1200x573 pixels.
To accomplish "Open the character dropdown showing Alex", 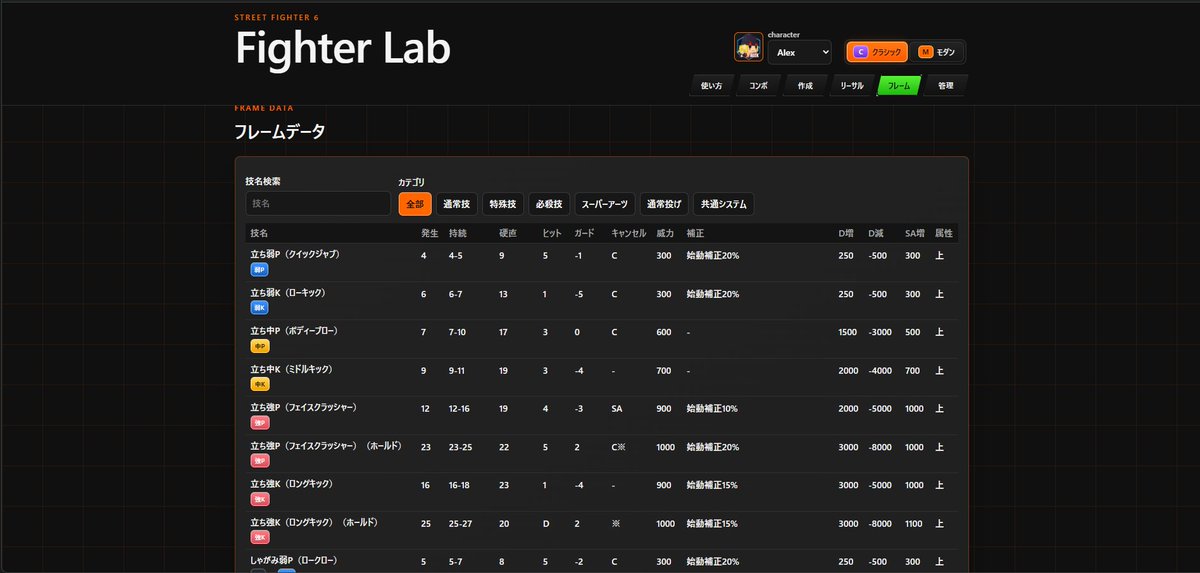I will pos(799,52).
